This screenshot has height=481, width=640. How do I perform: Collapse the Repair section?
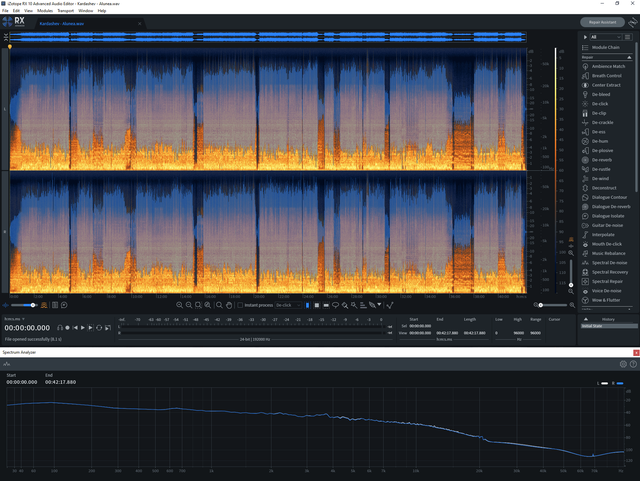[x=629, y=57]
